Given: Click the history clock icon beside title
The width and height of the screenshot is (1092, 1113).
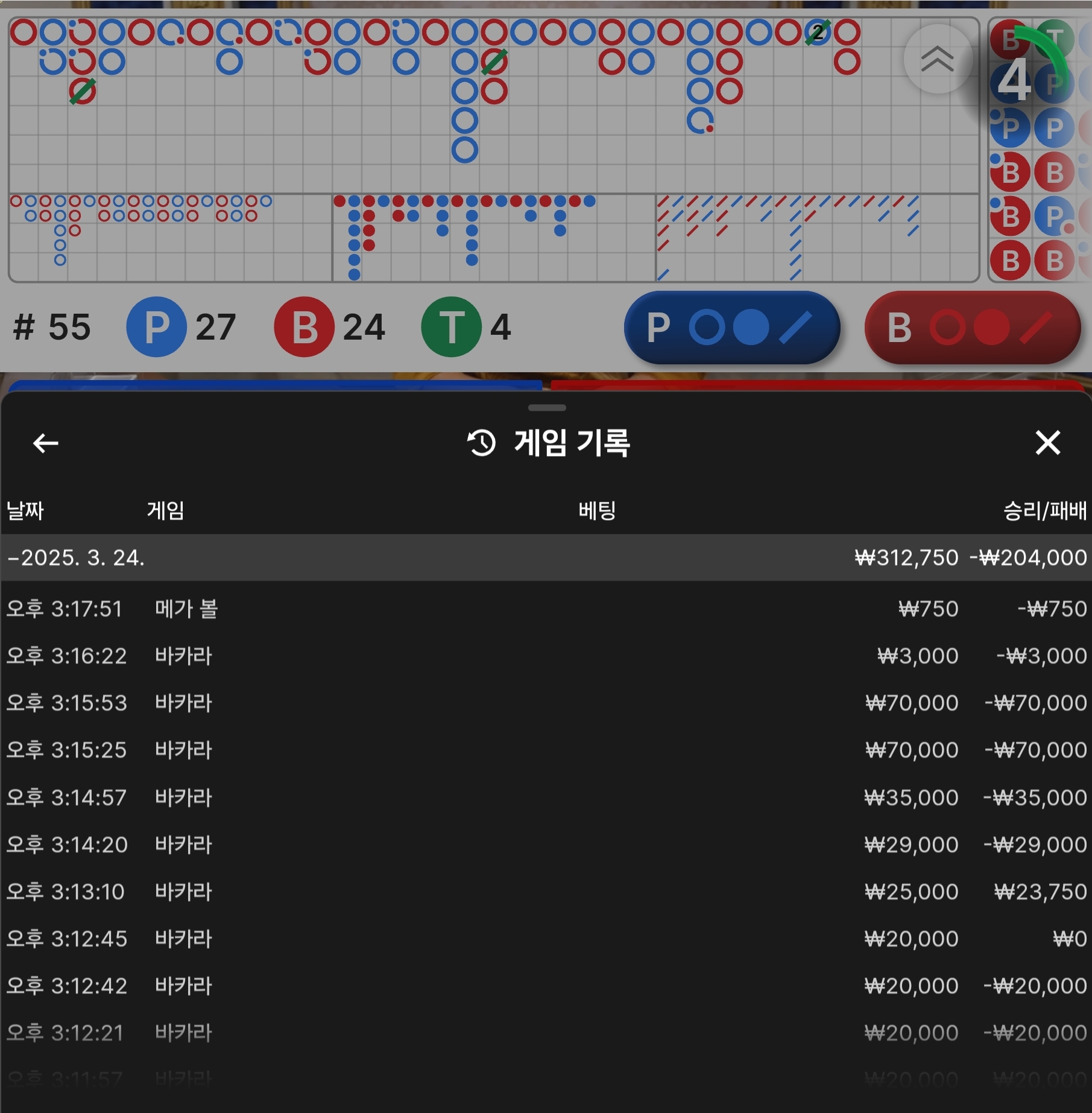Looking at the screenshot, I should coord(481,443).
